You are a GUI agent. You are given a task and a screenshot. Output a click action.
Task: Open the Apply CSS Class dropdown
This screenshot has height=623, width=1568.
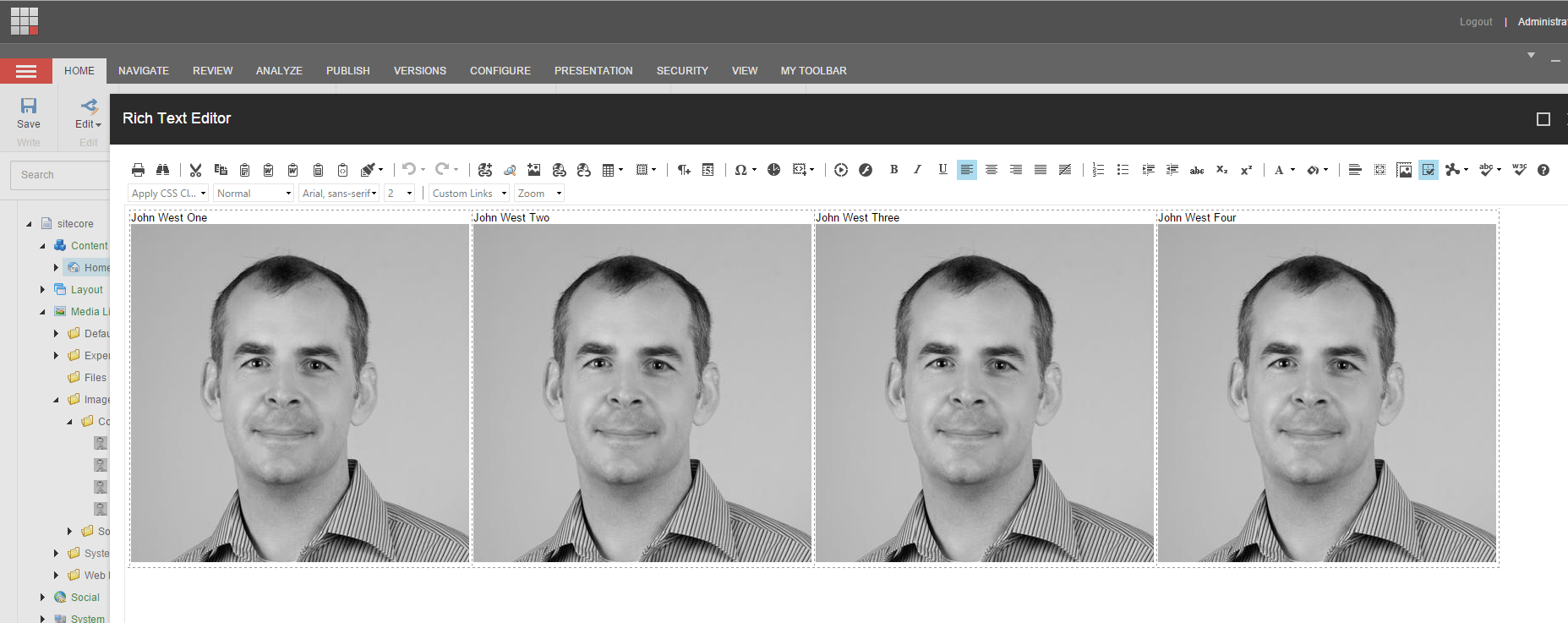click(168, 194)
